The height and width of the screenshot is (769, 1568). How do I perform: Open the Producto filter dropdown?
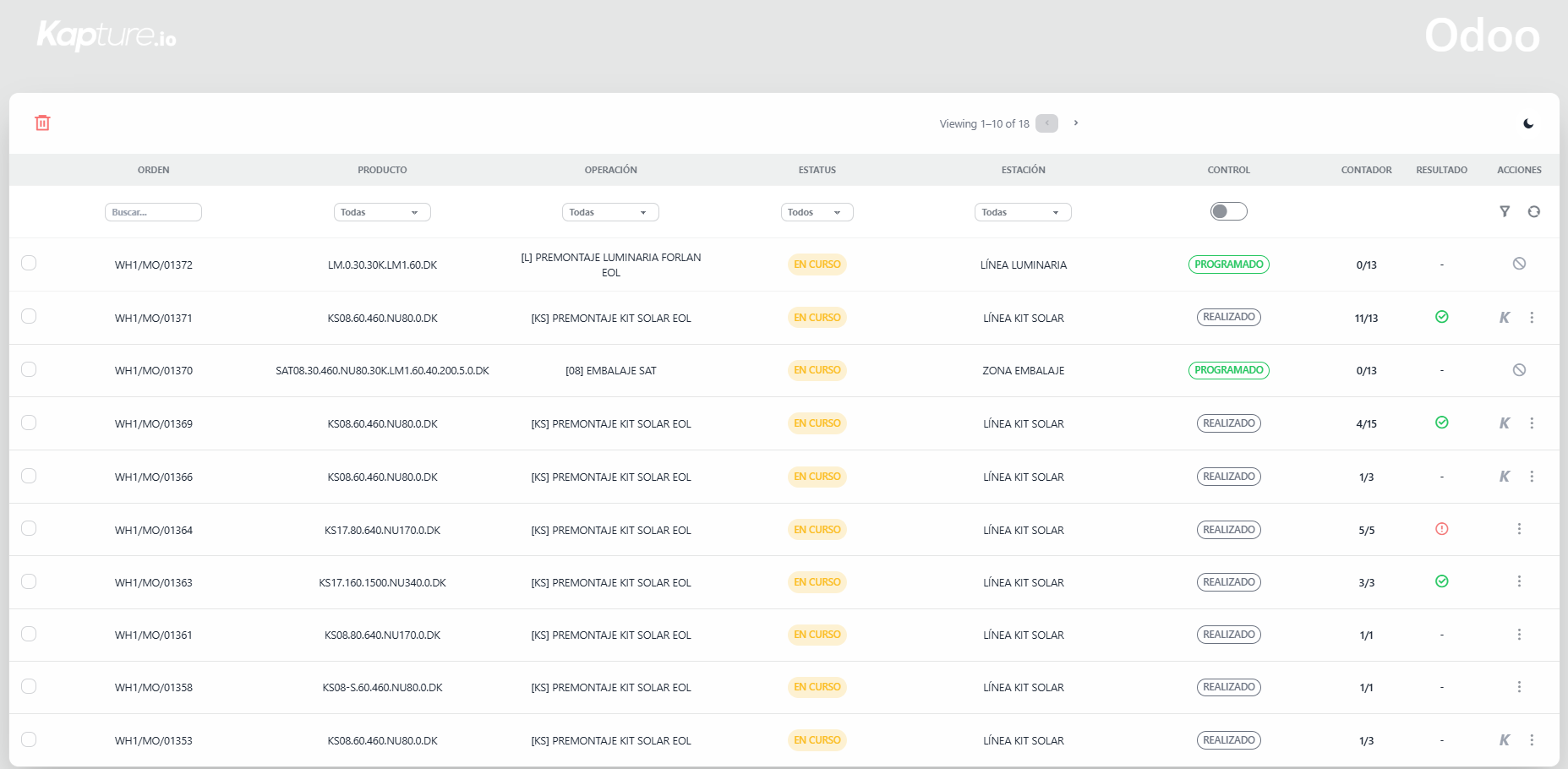tap(382, 211)
